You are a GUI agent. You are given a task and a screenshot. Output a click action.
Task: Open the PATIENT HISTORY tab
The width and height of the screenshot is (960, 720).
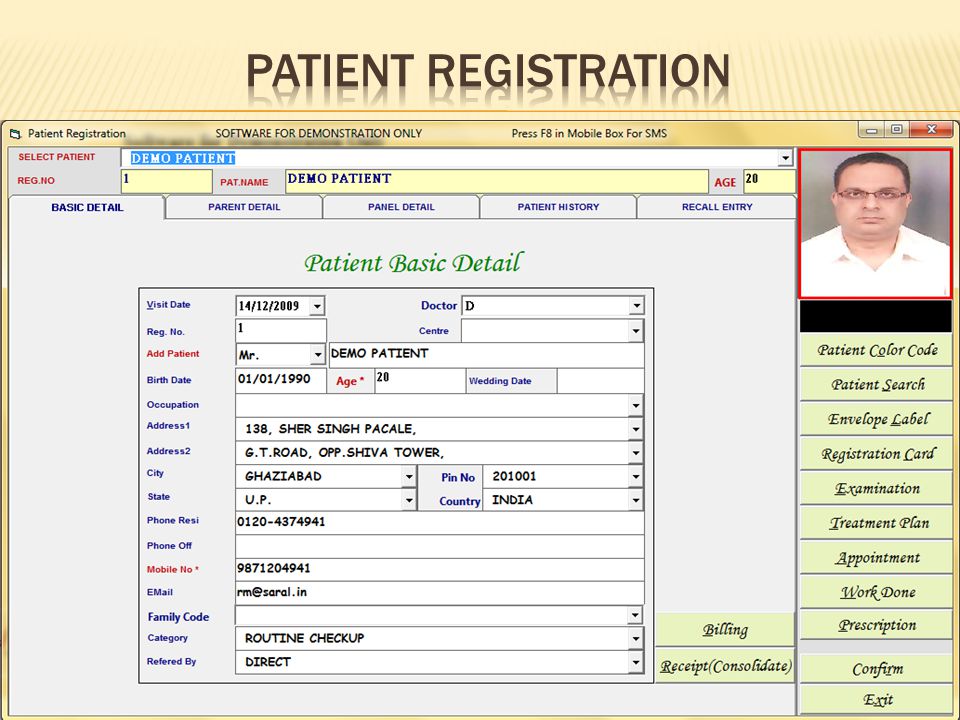[558, 207]
